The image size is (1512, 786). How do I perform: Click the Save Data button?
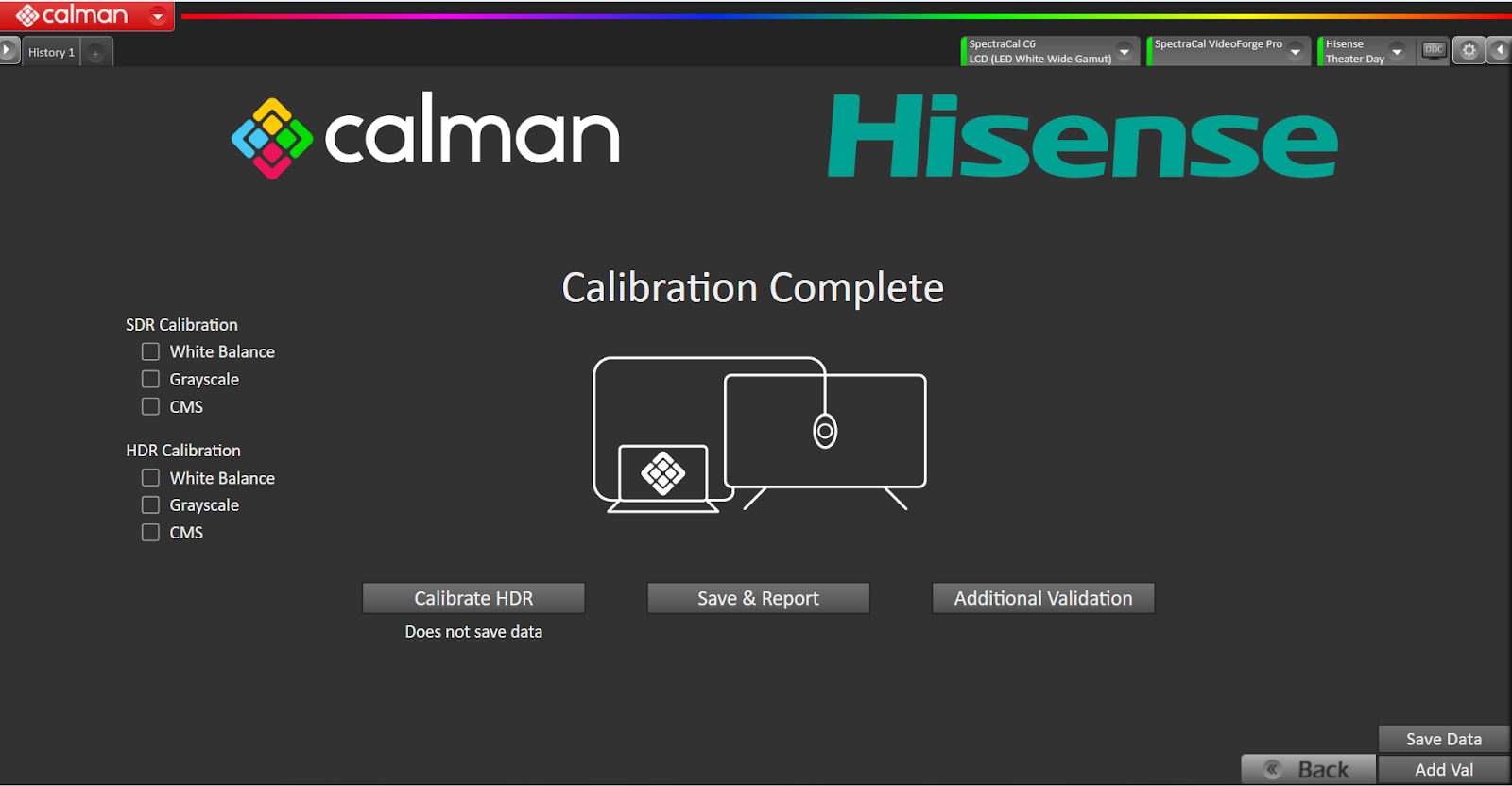pyautogui.click(x=1444, y=739)
